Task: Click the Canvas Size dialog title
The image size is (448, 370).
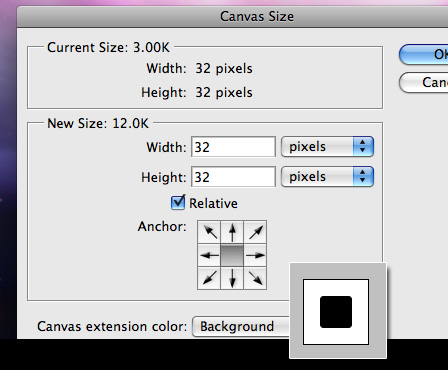Action: [257, 16]
